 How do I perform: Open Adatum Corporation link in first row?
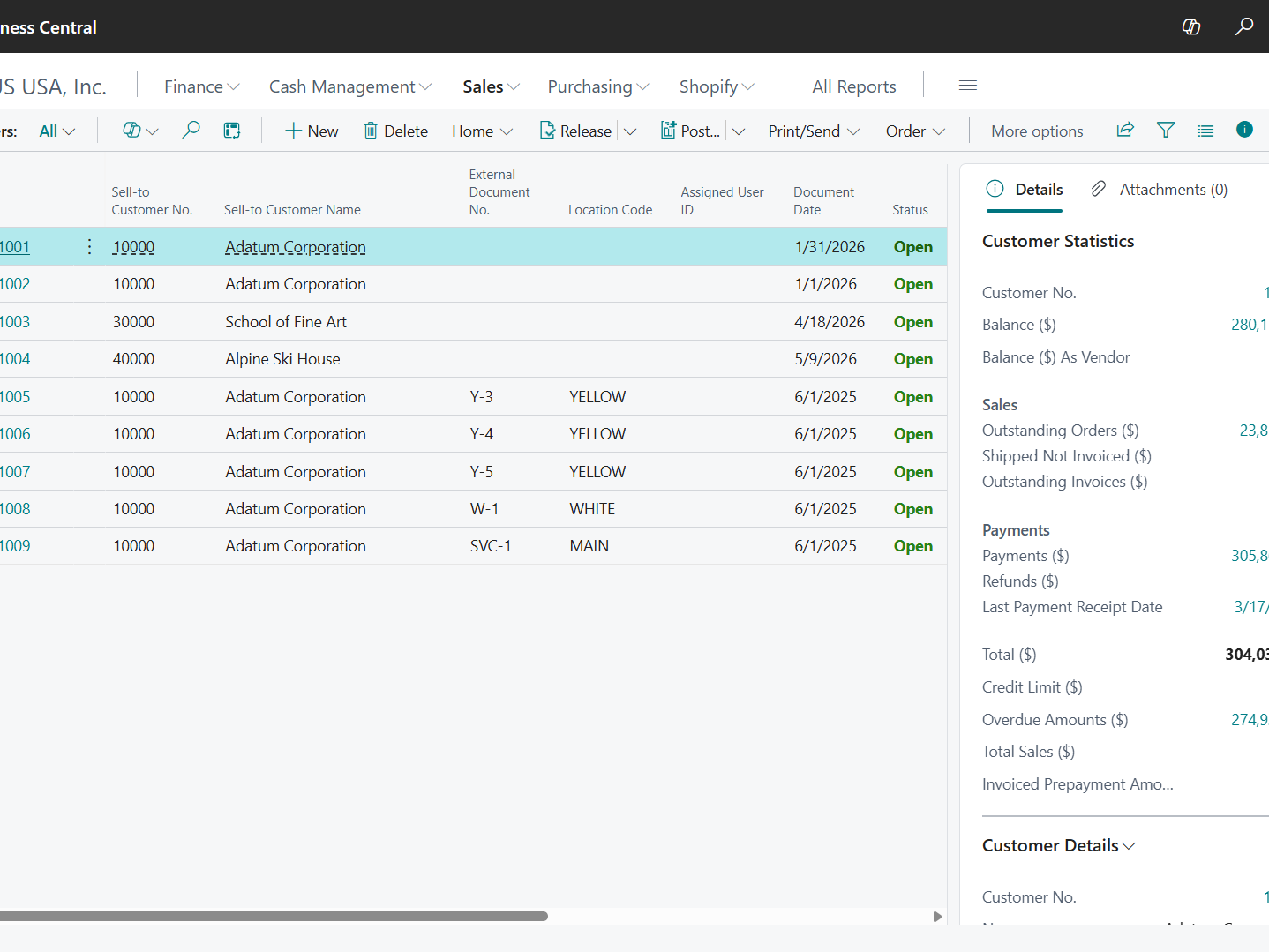(x=295, y=247)
